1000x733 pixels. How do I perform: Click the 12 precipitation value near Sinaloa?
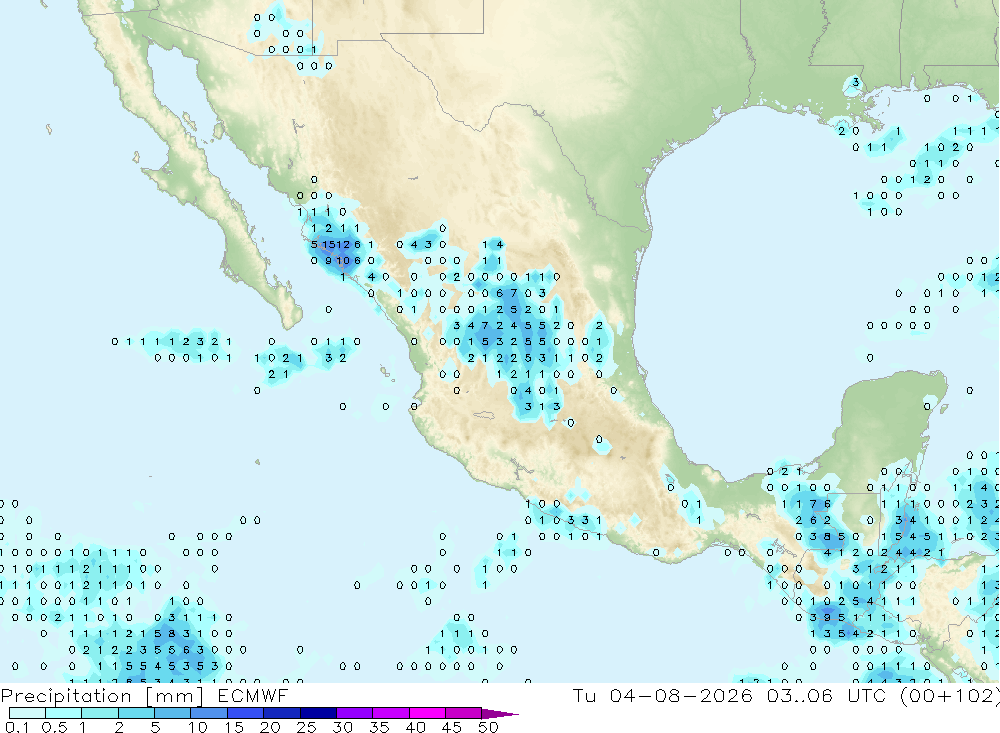[342, 244]
